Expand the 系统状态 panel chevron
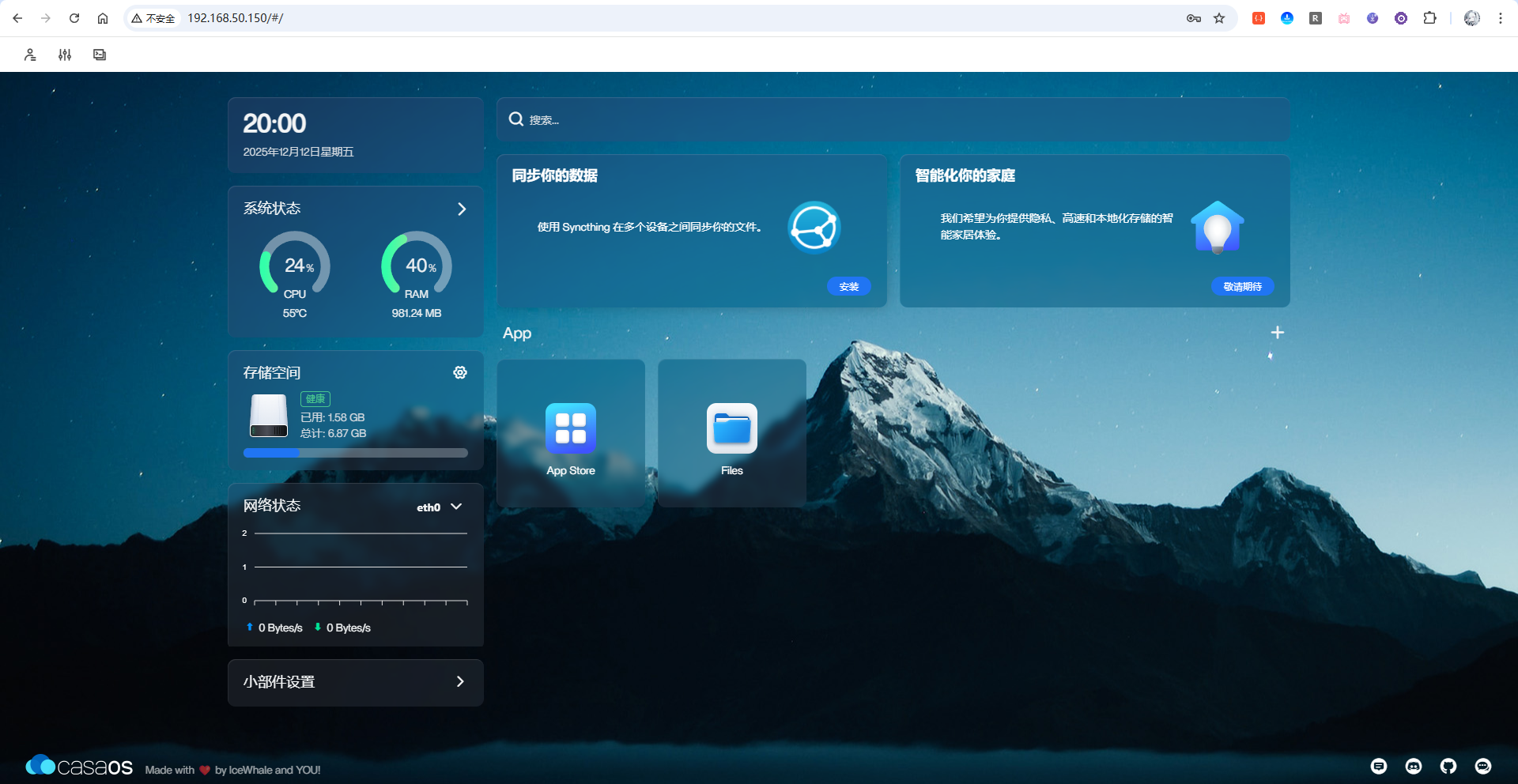1518x784 pixels. click(x=462, y=209)
